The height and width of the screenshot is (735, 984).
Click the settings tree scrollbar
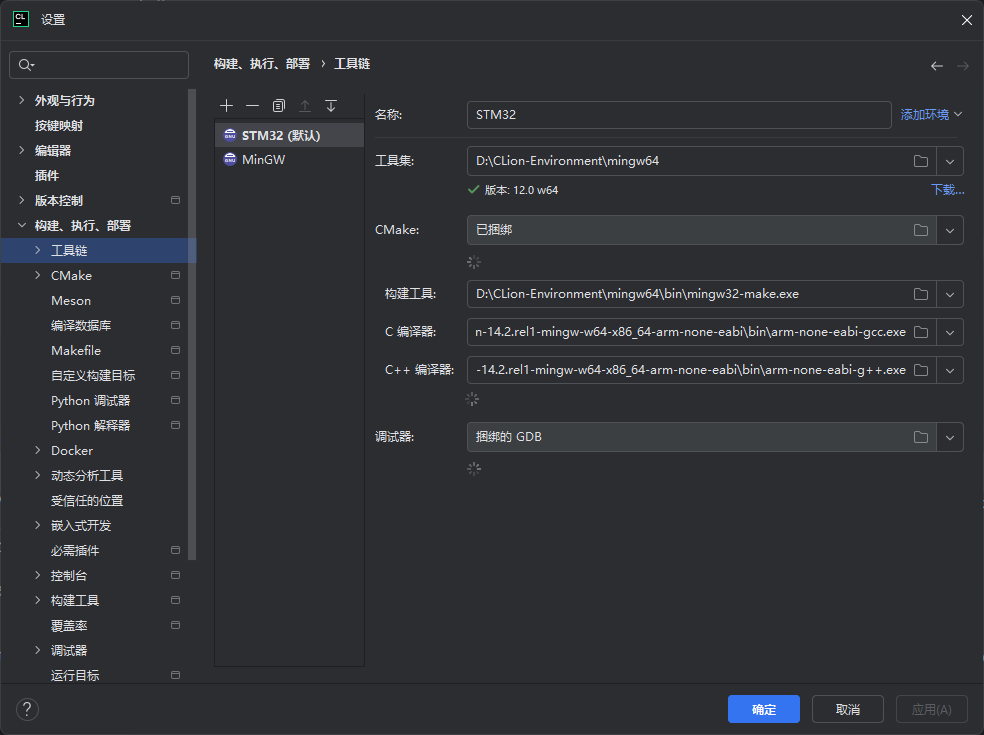pyautogui.click(x=192, y=323)
